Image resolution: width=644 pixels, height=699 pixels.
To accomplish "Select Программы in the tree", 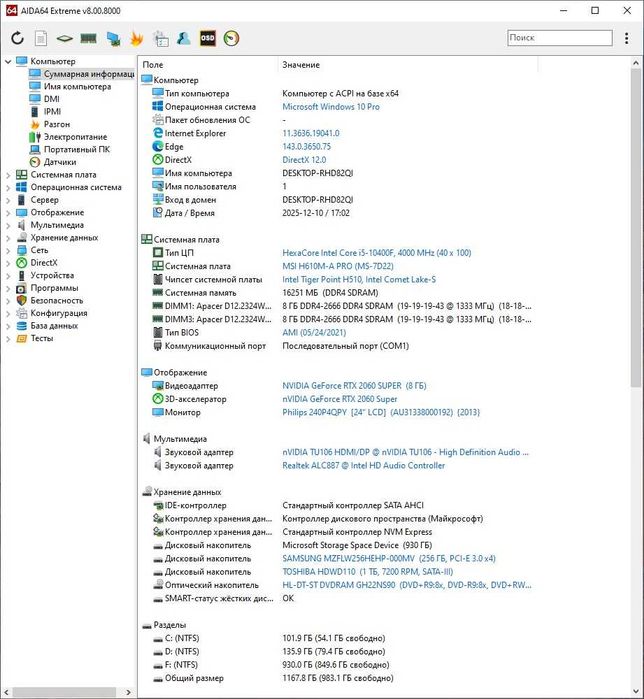I will click(x=54, y=288).
